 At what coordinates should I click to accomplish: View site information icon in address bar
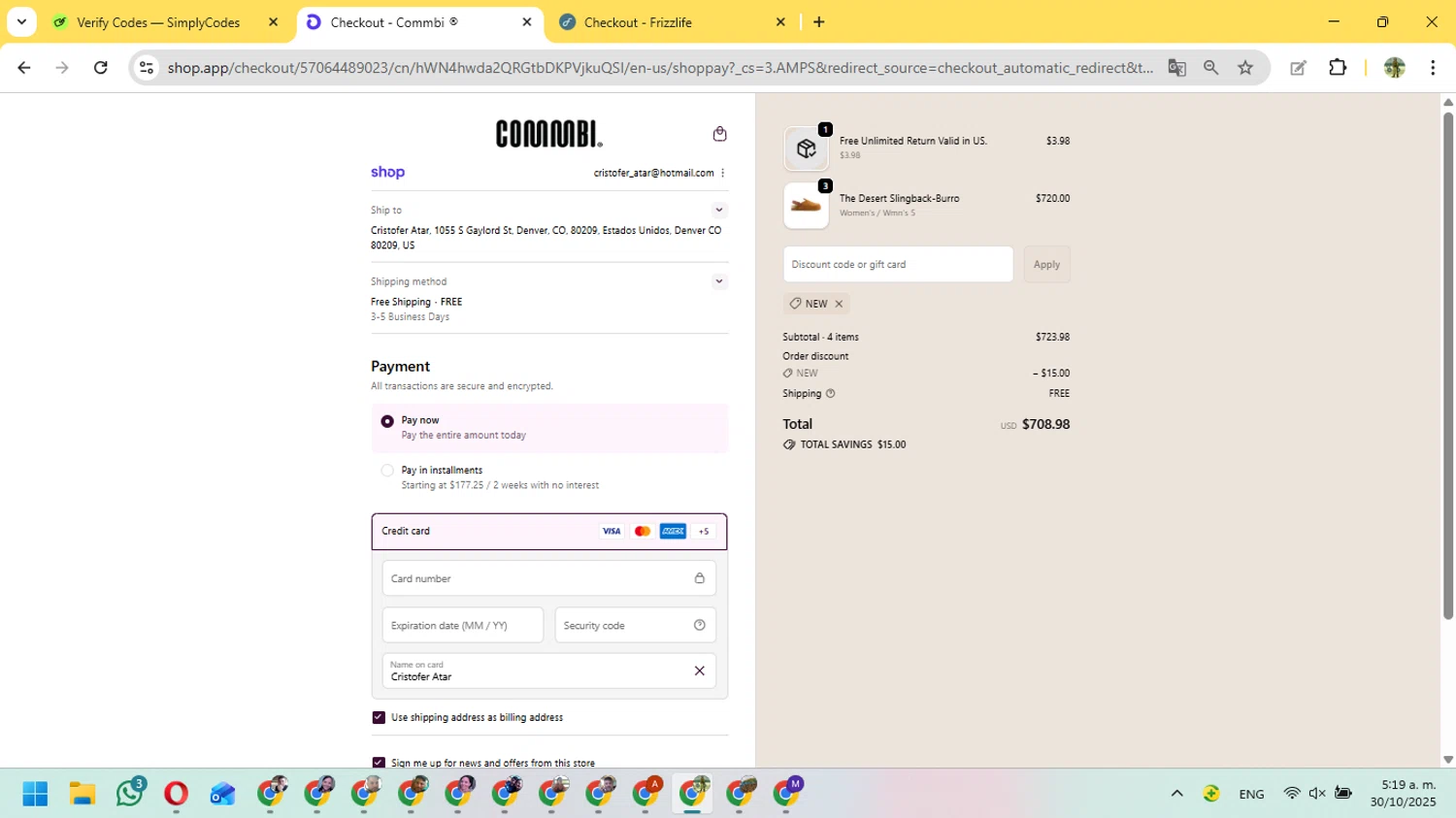[x=147, y=68]
